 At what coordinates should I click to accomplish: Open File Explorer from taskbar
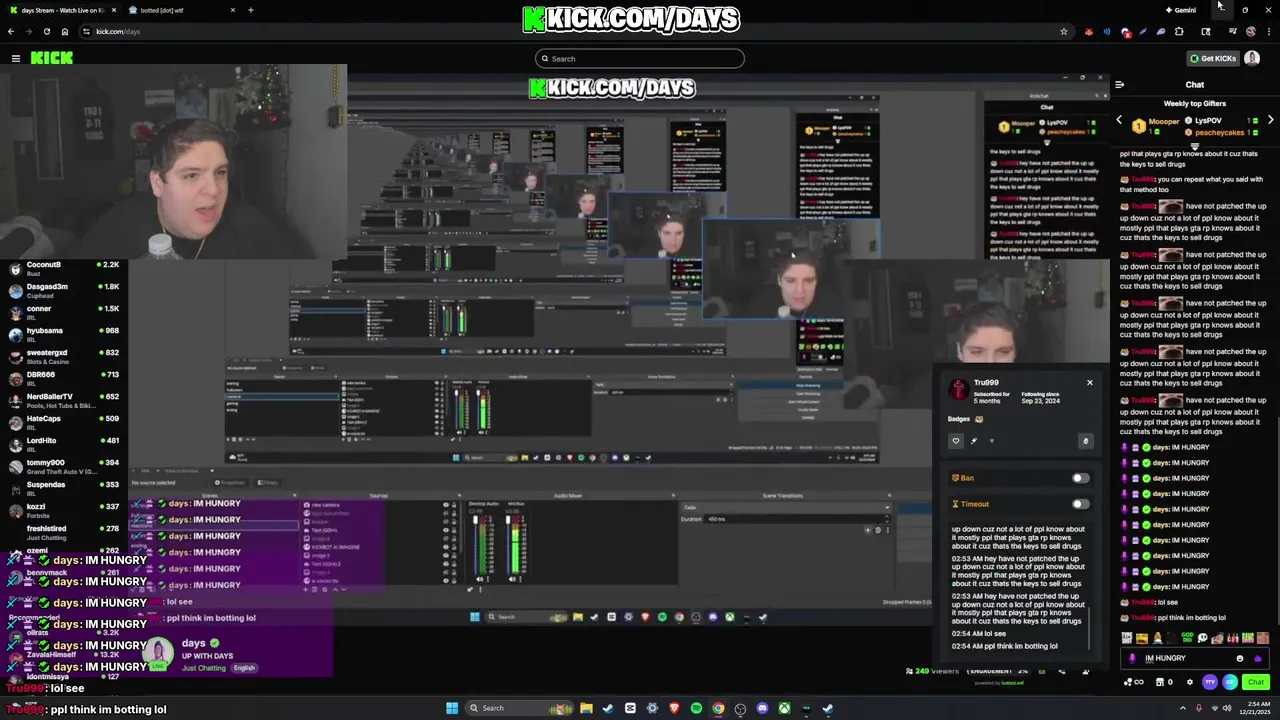[586, 708]
